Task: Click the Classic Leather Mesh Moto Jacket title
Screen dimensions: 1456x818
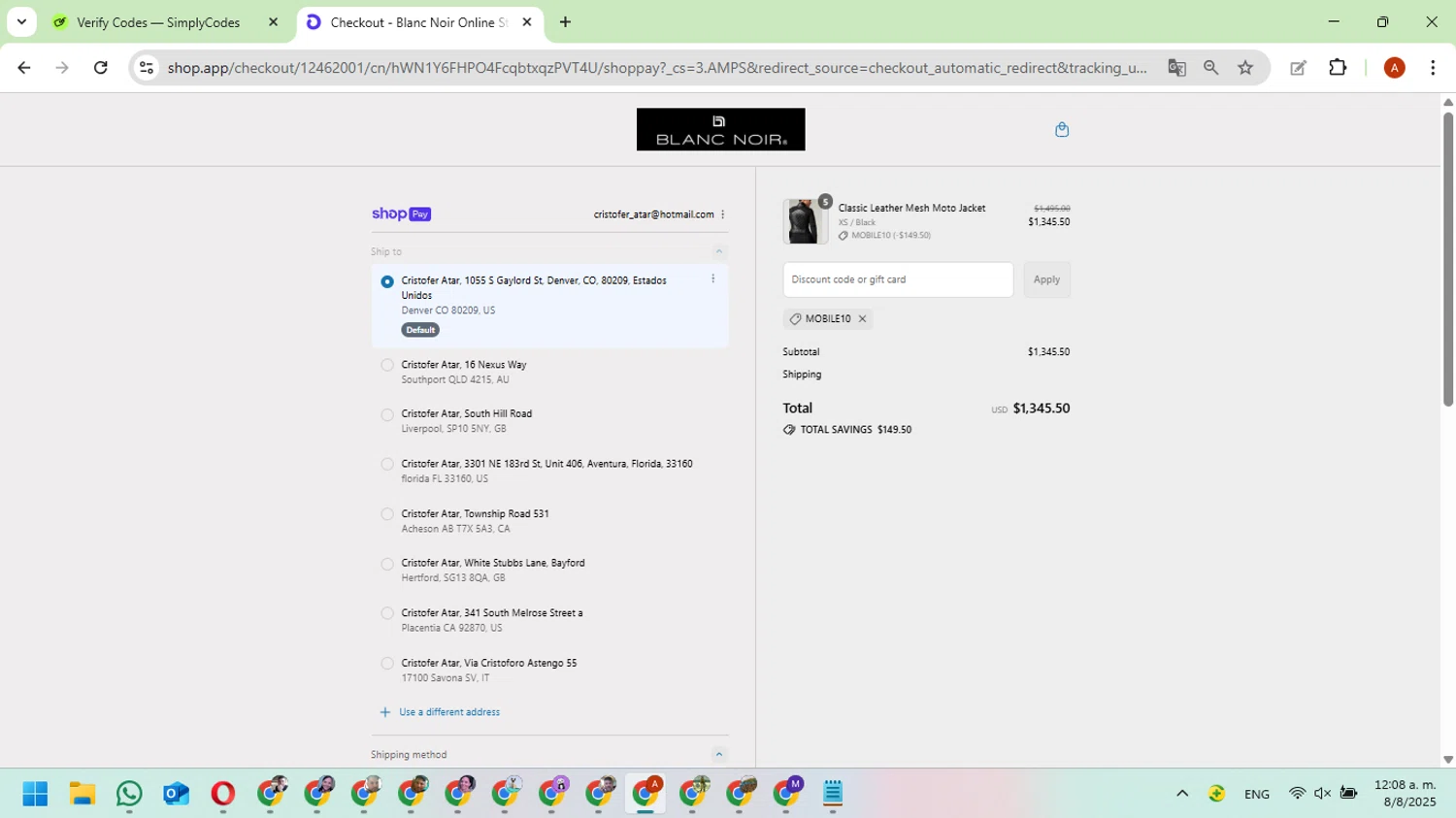Action: (911, 209)
